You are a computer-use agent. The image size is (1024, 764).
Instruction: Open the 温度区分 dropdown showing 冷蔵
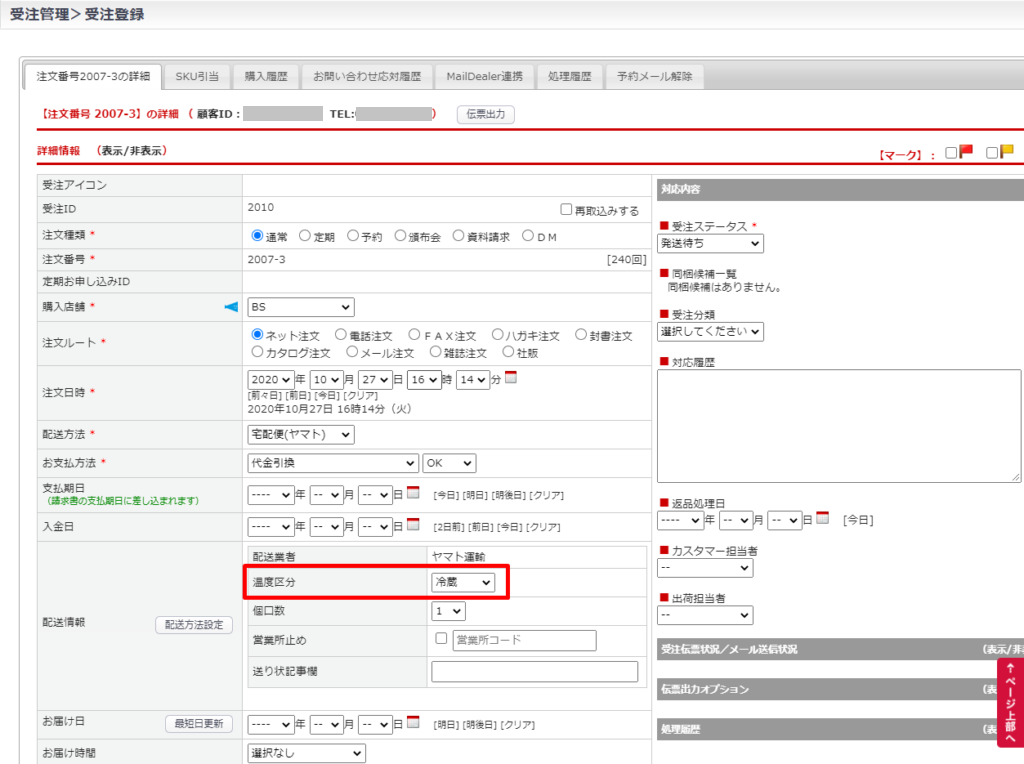[x=463, y=582]
